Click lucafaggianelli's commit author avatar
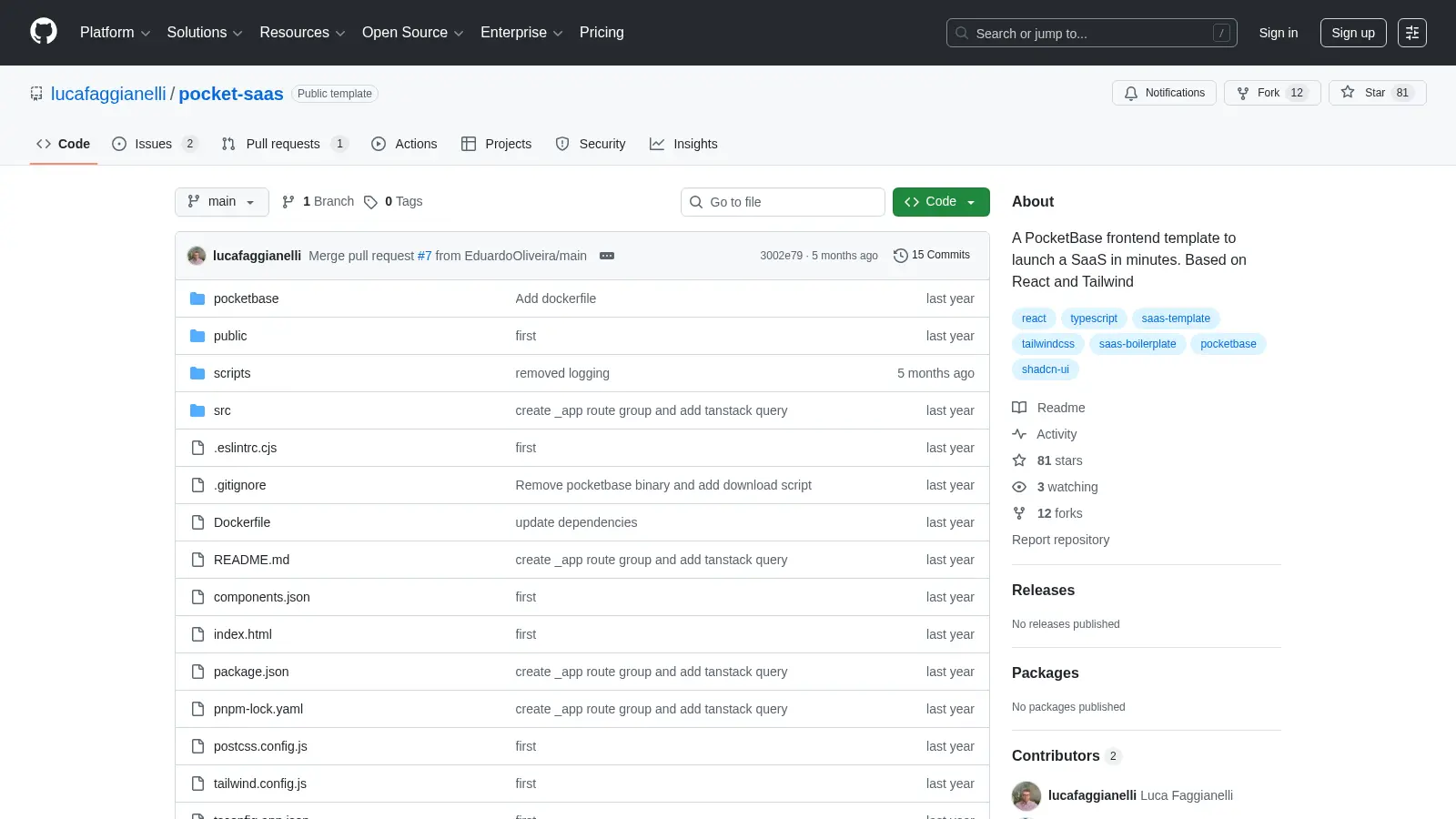Image resolution: width=1456 pixels, height=819 pixels. click(197, 256)
